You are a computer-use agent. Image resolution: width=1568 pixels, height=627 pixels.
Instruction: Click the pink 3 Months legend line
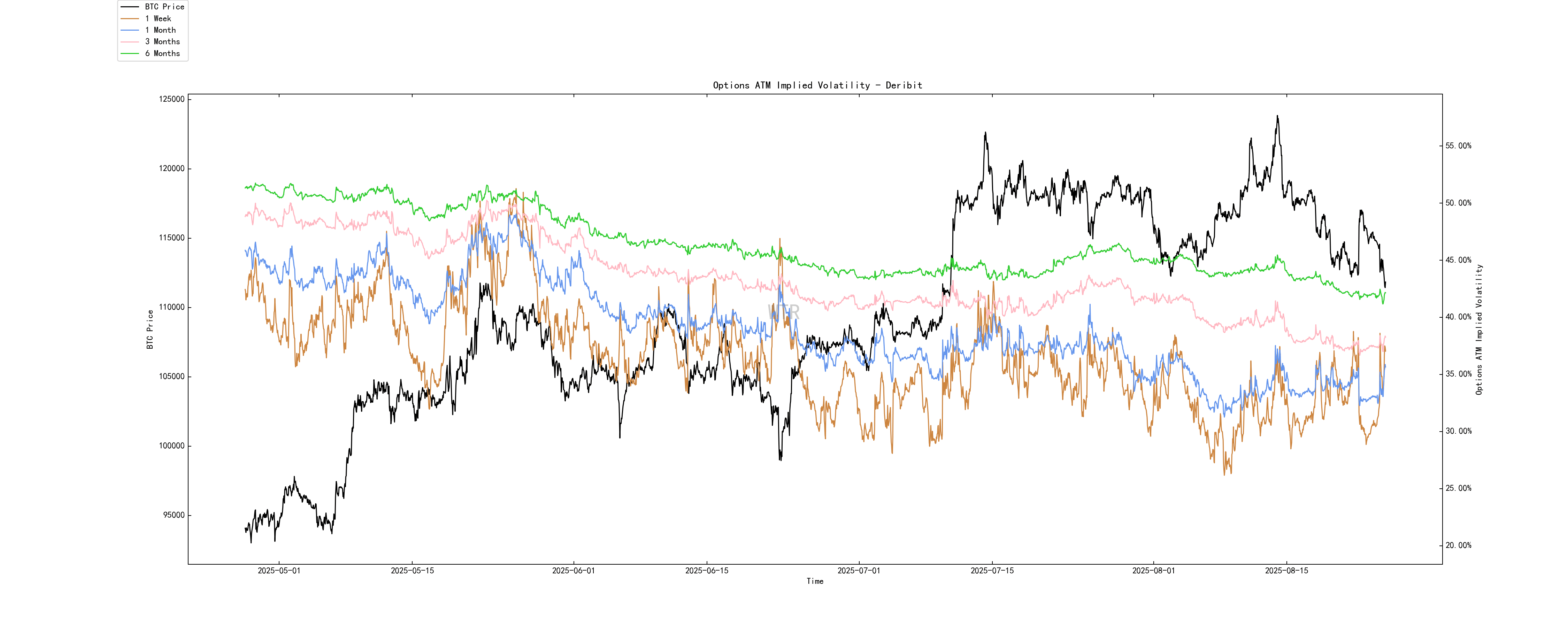(x=130, y=41)
